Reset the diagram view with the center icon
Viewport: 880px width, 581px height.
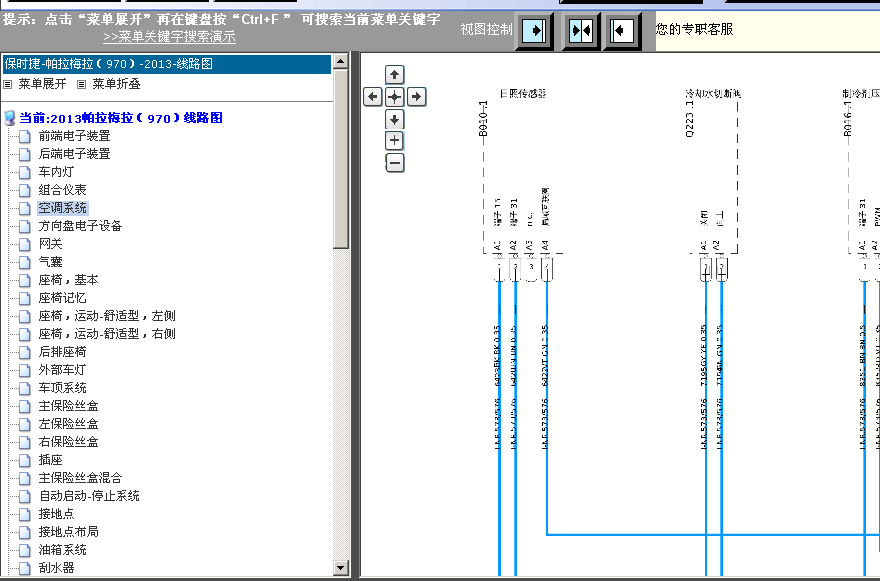[x=395, y=97]
